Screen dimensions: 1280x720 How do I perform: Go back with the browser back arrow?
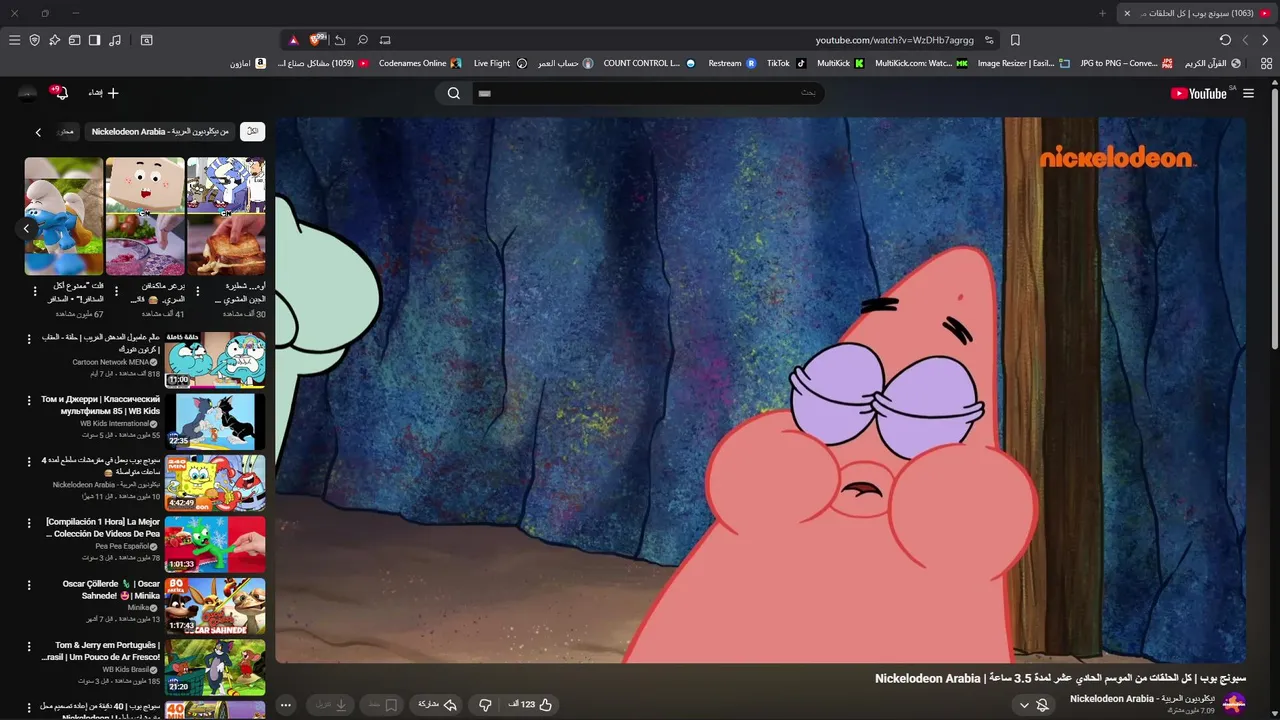click(1265, 40)
